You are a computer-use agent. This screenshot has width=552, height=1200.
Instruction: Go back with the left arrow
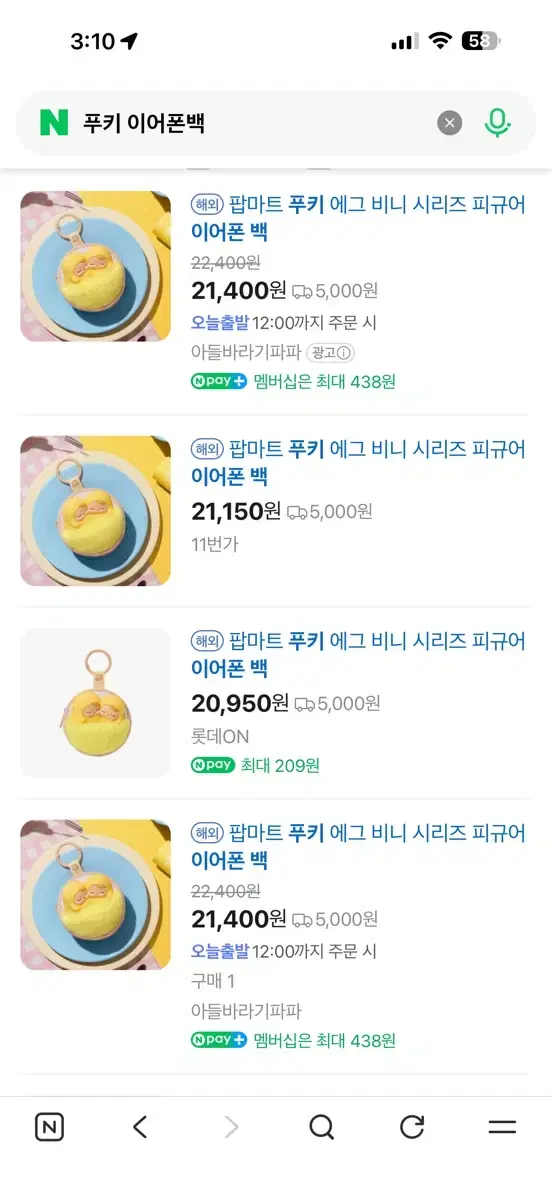(140, 1128)
